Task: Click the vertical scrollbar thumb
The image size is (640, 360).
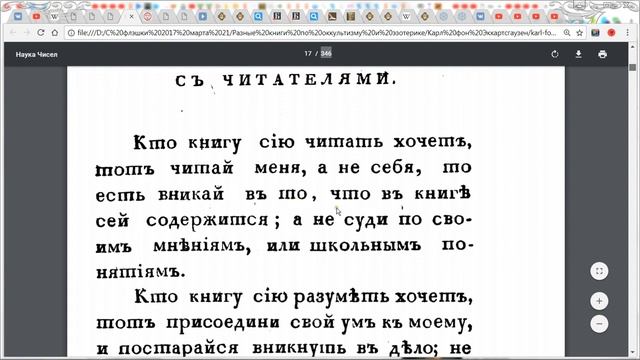Action: click(633, 67)
